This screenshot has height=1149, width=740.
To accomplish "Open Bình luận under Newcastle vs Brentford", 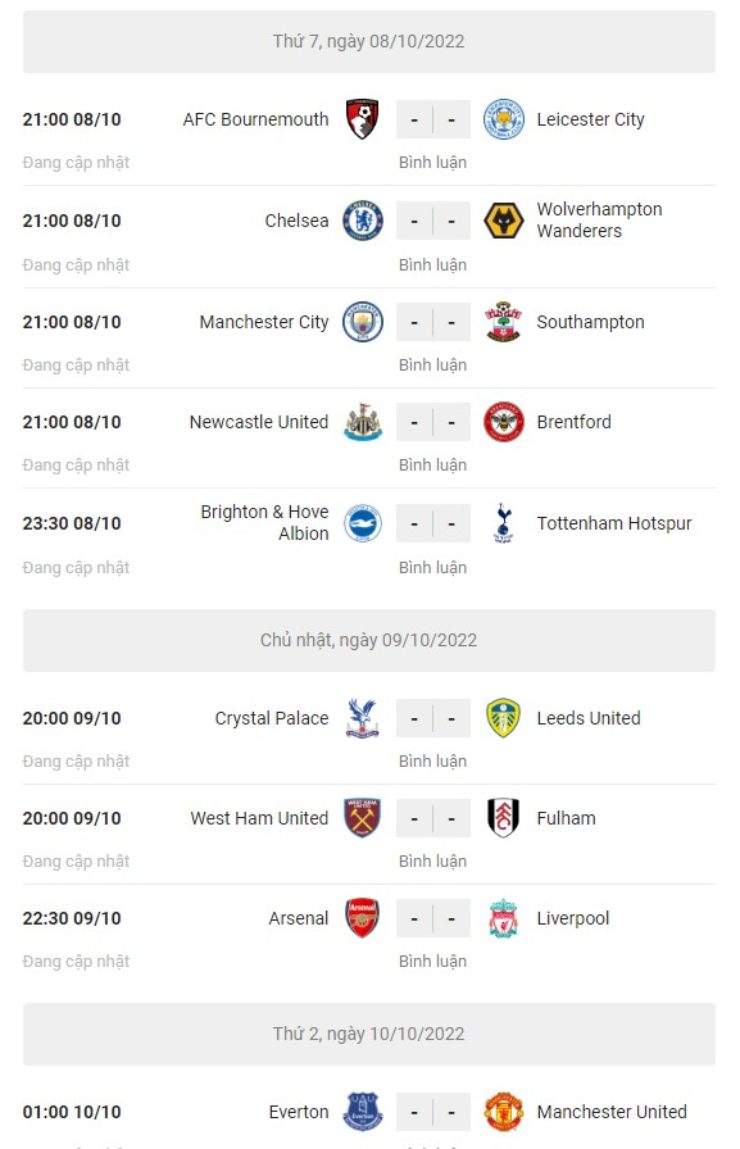I will click(433, 465).
